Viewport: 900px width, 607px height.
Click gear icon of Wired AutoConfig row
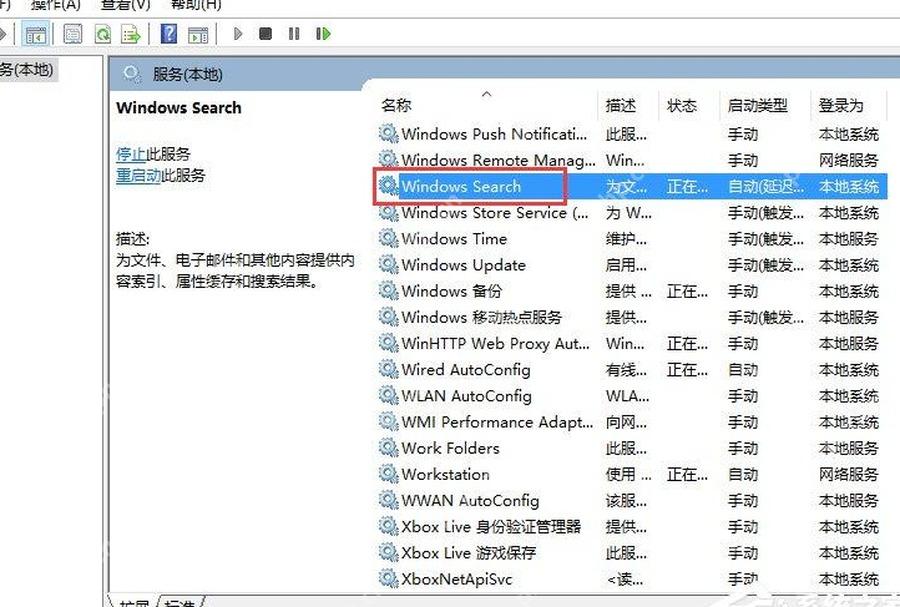[x=389, y=369]
